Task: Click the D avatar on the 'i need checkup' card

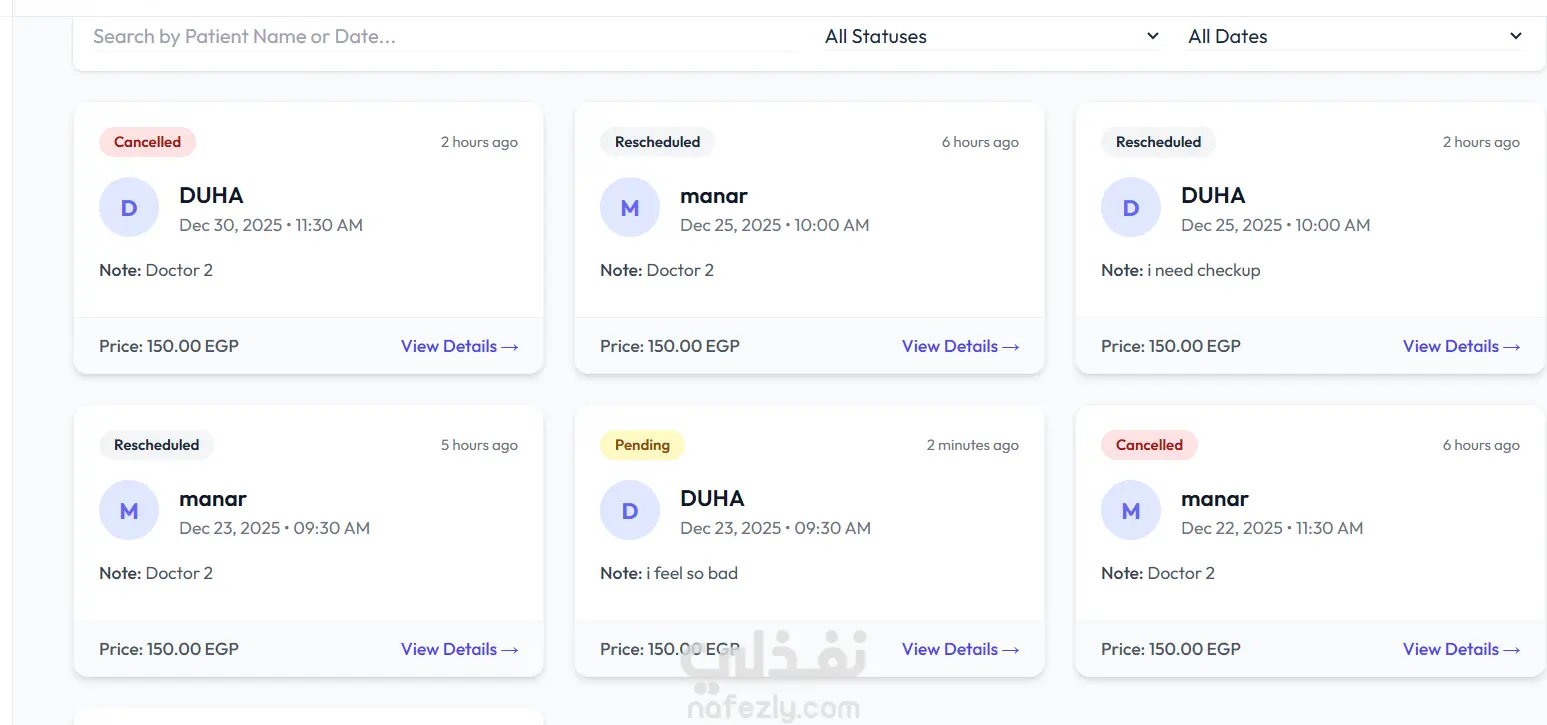Action: pyautogui.click(x=1131, y=208)
